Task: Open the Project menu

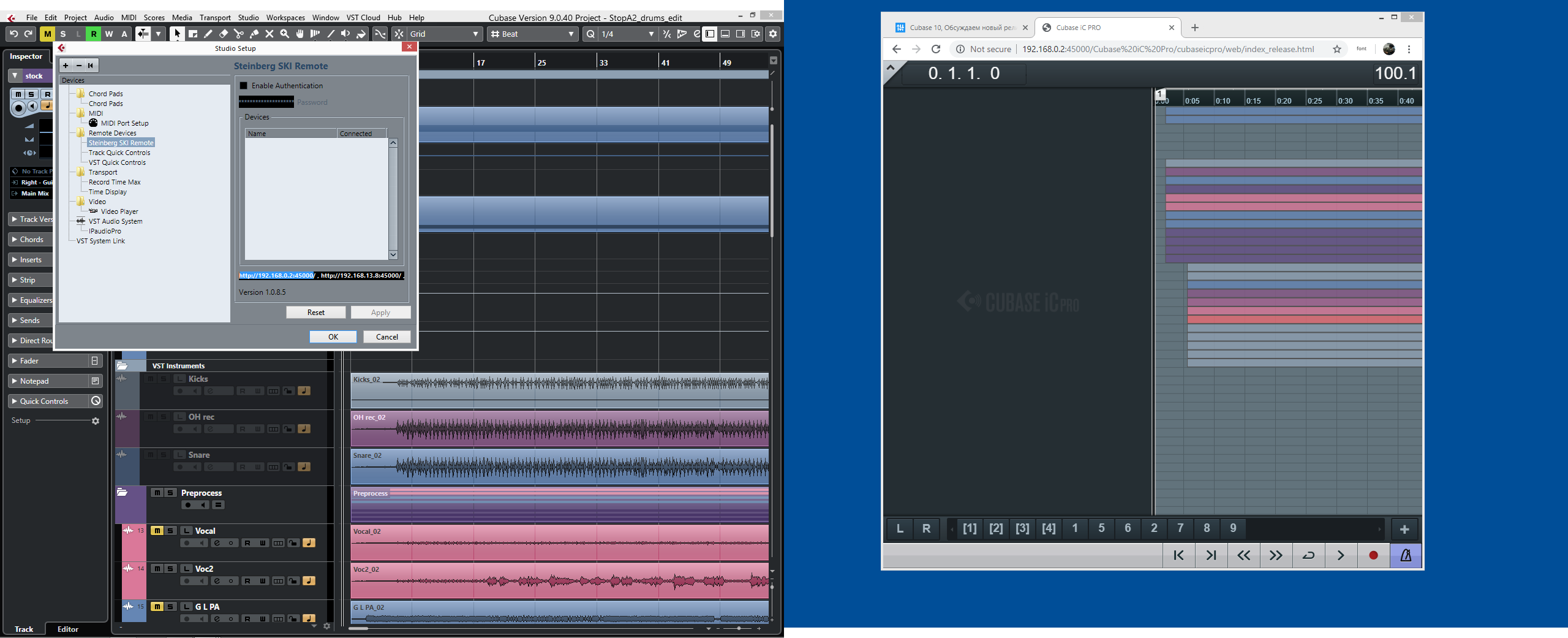Action: tap(75, 17)
